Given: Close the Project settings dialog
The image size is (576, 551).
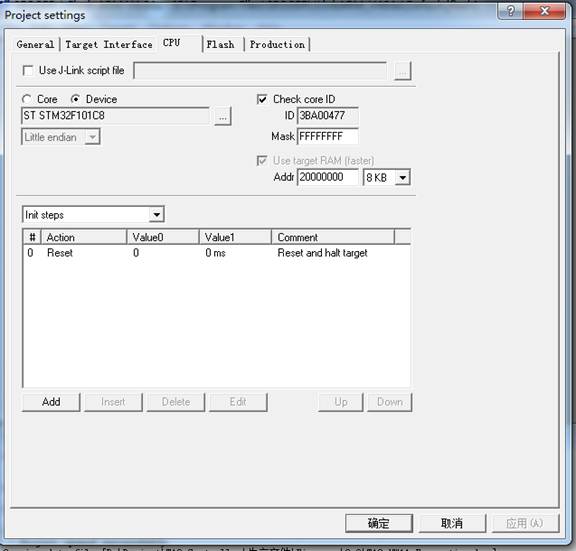Looking at the screenshot, I should 545,11.
